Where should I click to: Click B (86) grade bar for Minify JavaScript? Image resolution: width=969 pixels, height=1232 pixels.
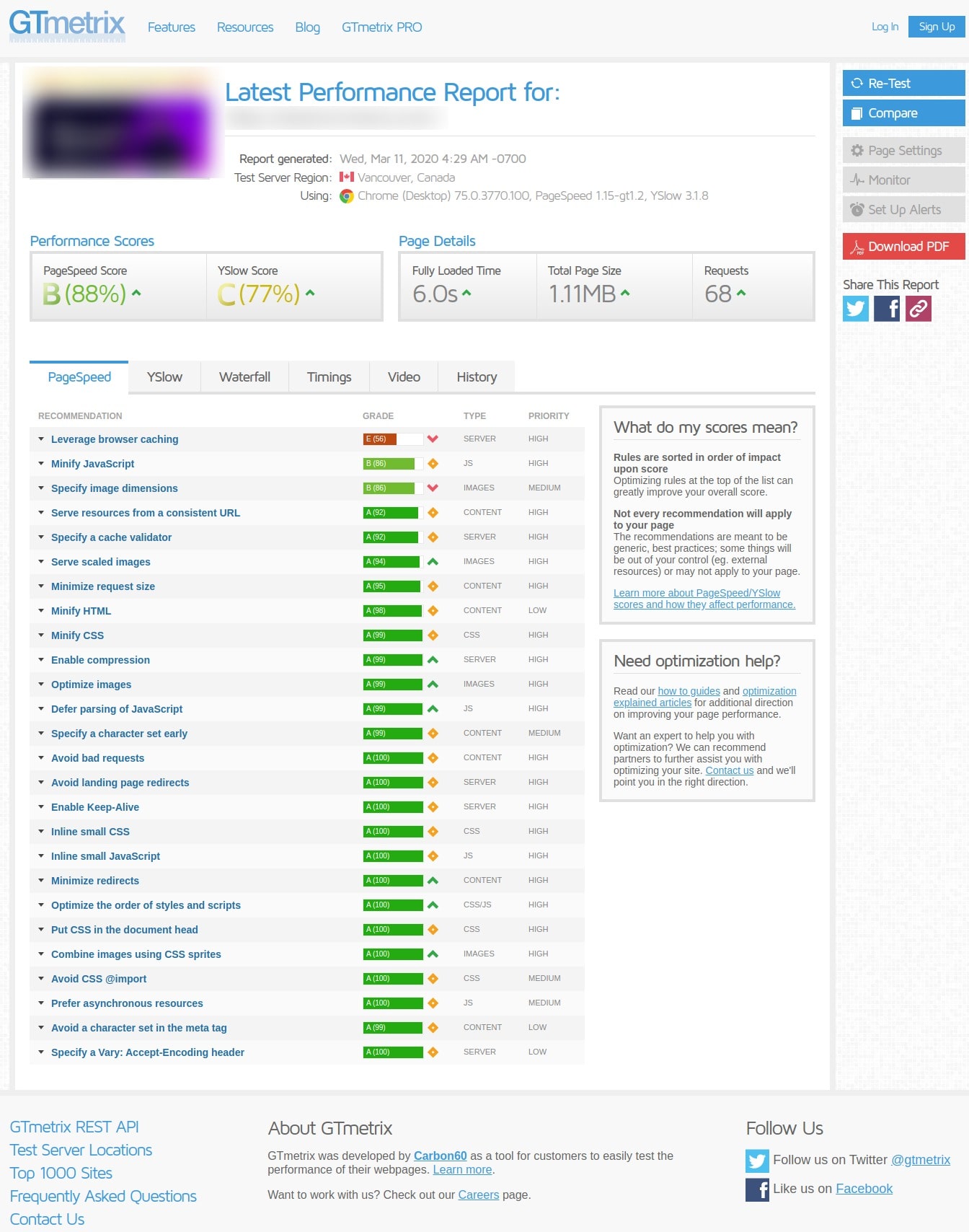(393, 463)
